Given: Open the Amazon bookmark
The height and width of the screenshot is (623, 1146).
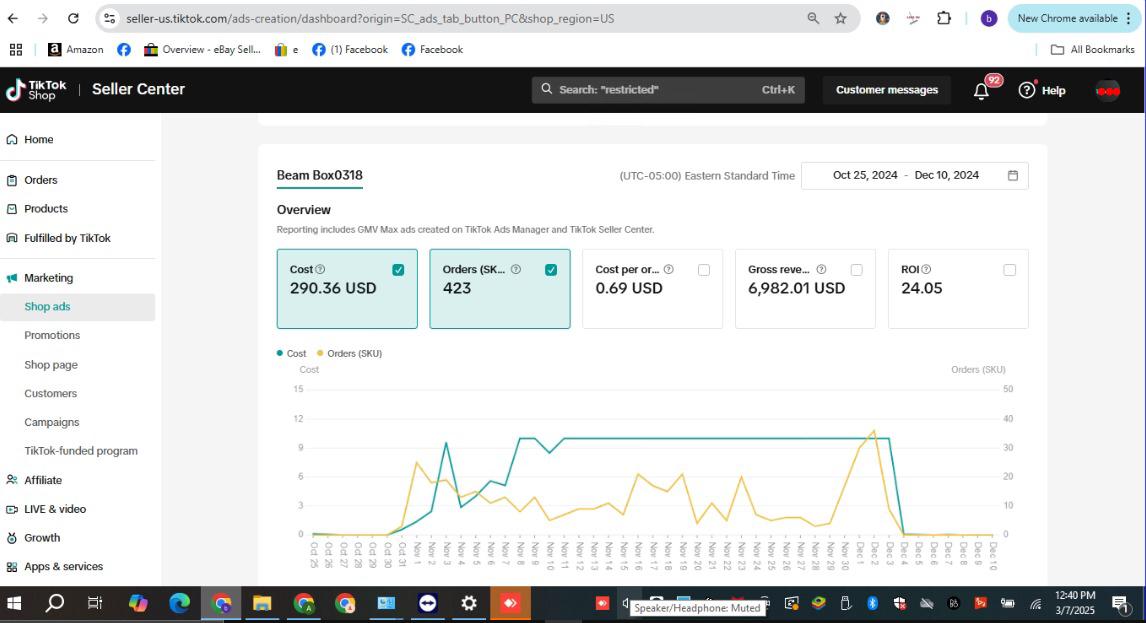Looking at the screenshot, I should click(76, 50).
